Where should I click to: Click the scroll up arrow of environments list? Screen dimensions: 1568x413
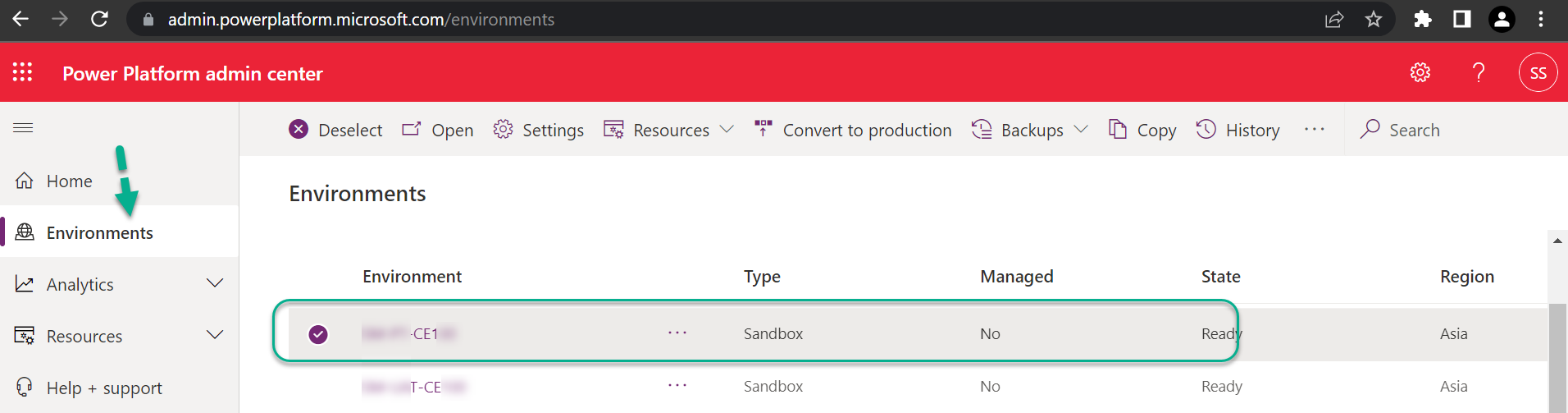1557,241
